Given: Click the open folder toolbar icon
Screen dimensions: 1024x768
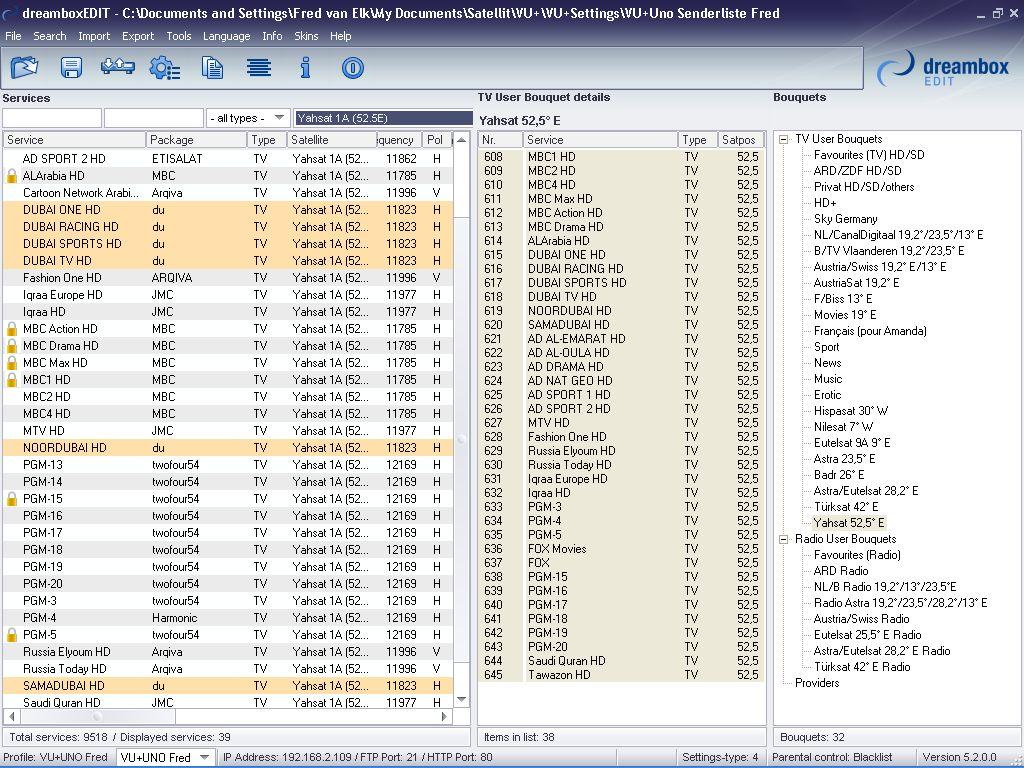Looking at the screenshot, I should point(24,67).
